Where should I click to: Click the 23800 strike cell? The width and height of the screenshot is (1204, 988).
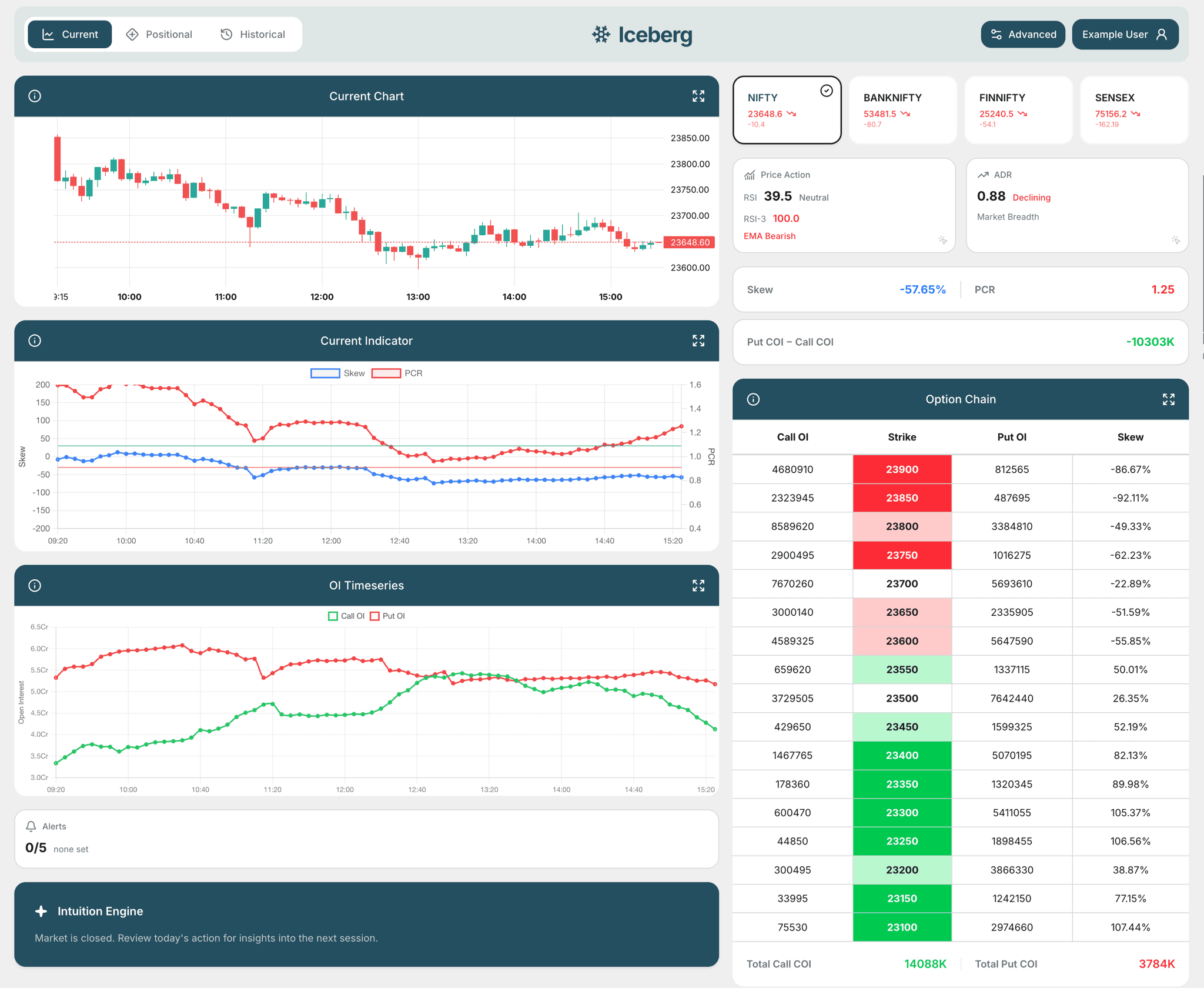902,526
